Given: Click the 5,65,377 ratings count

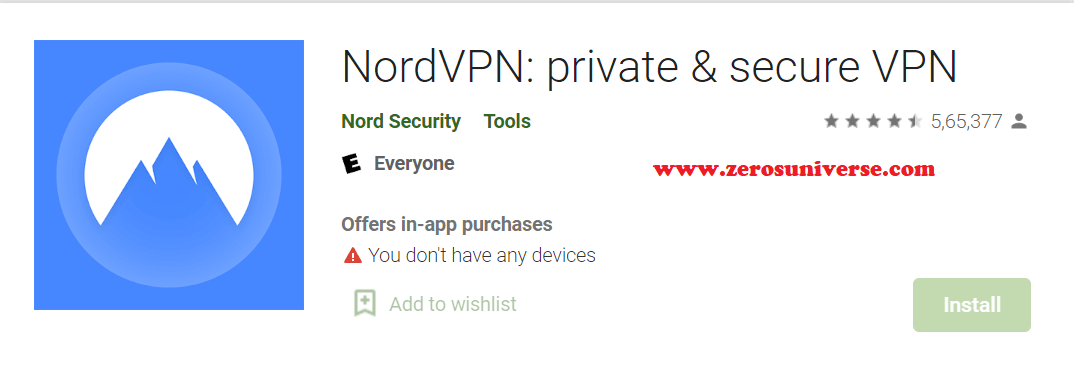Looking at the screenshot, I should [x=966, y=122].
